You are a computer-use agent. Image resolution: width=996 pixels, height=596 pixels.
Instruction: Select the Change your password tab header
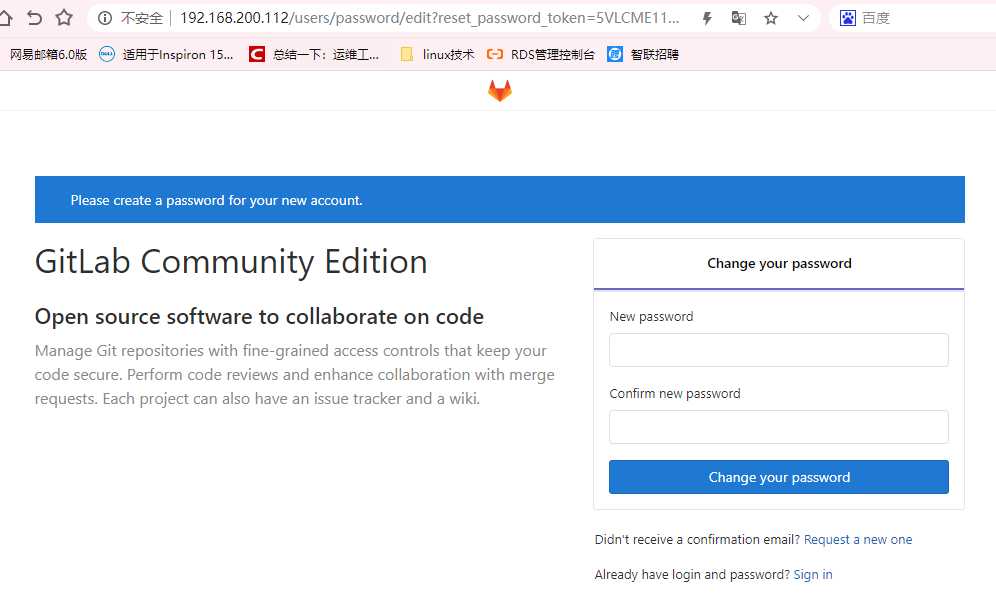click(779, 264)
